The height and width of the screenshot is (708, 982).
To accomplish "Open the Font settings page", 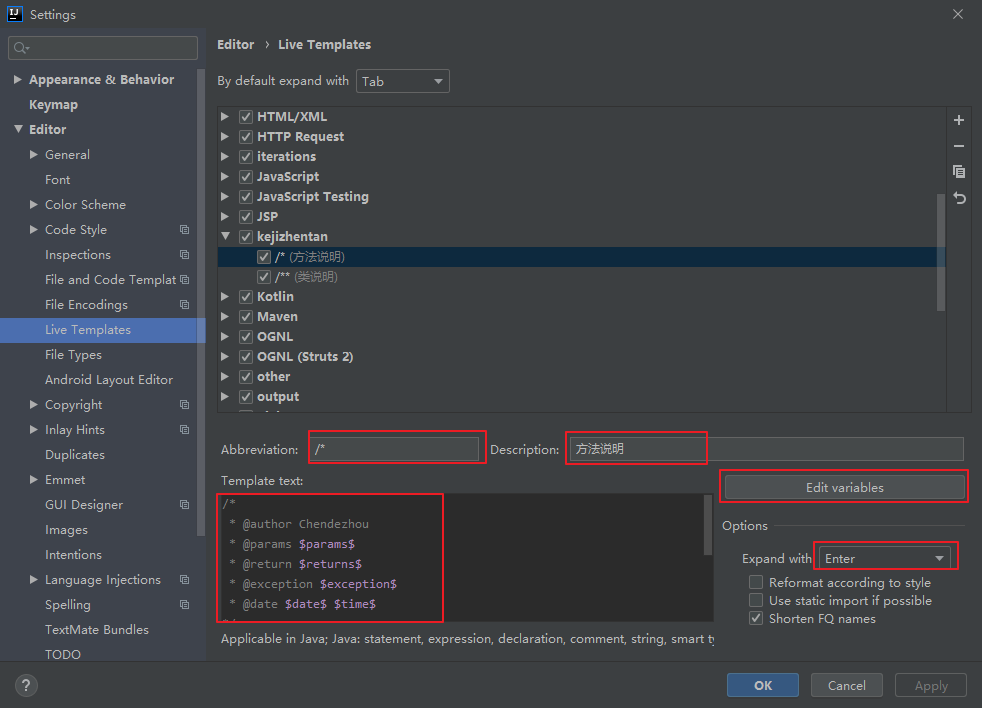I will (58, 180).
